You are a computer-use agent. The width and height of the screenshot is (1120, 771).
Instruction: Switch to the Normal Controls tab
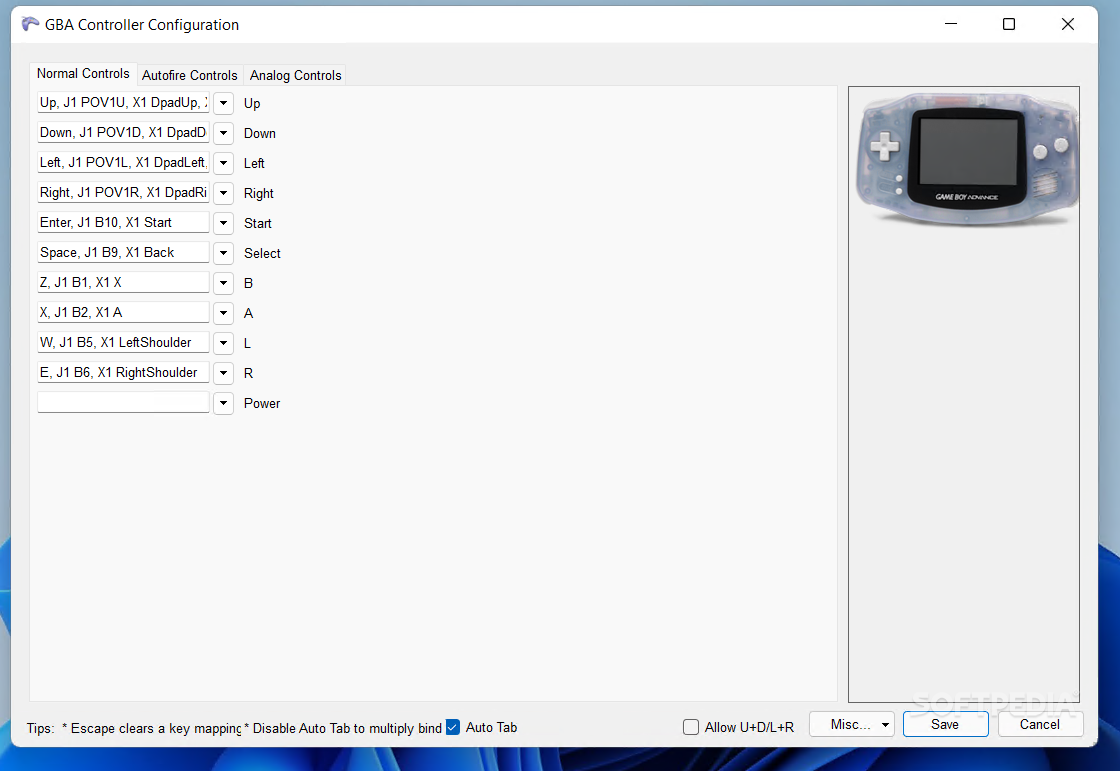click(x=83, y=74)
